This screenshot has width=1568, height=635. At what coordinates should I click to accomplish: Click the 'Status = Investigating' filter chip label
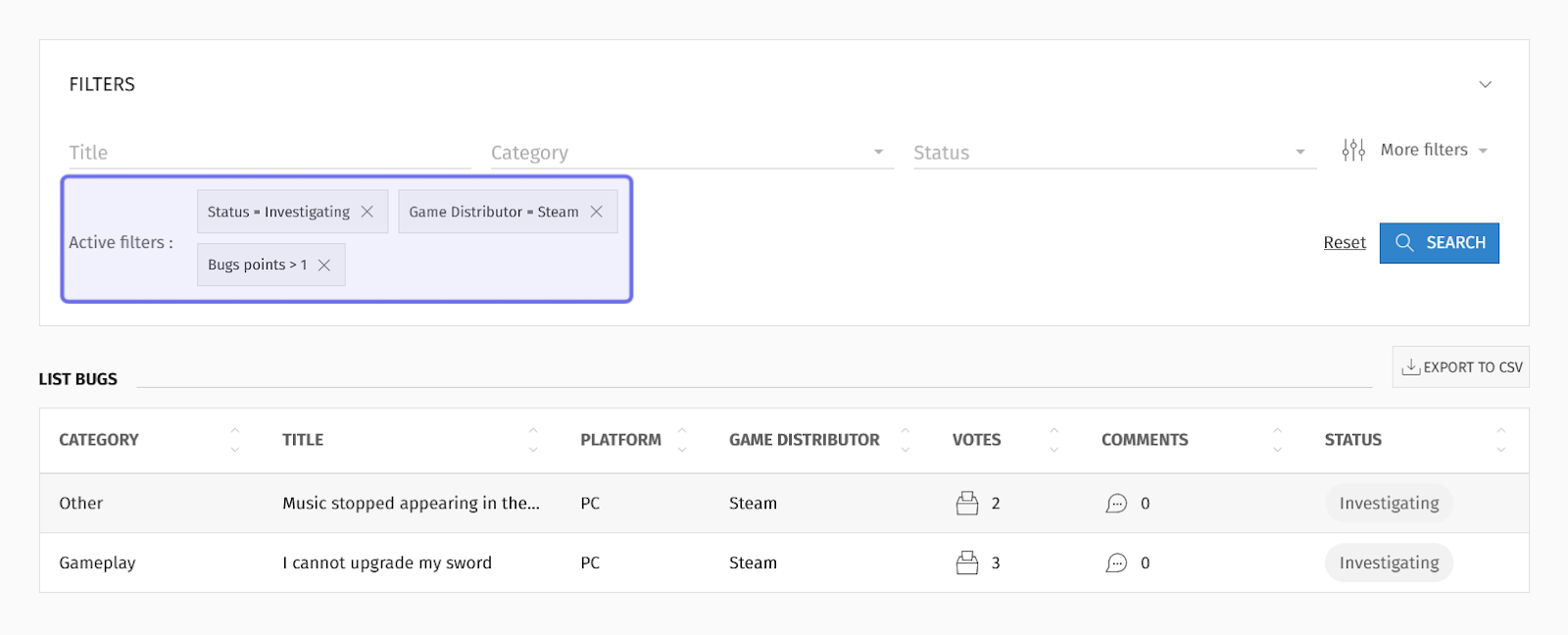coord(278,212)
